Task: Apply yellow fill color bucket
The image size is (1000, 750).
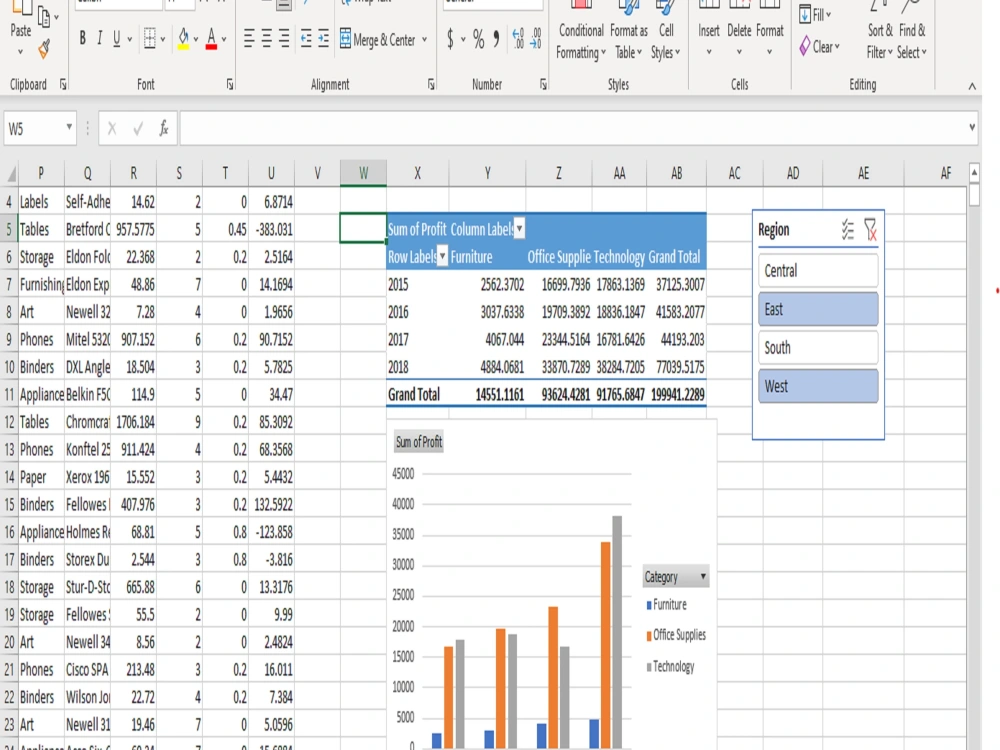Action: click(x=183, y=38)
